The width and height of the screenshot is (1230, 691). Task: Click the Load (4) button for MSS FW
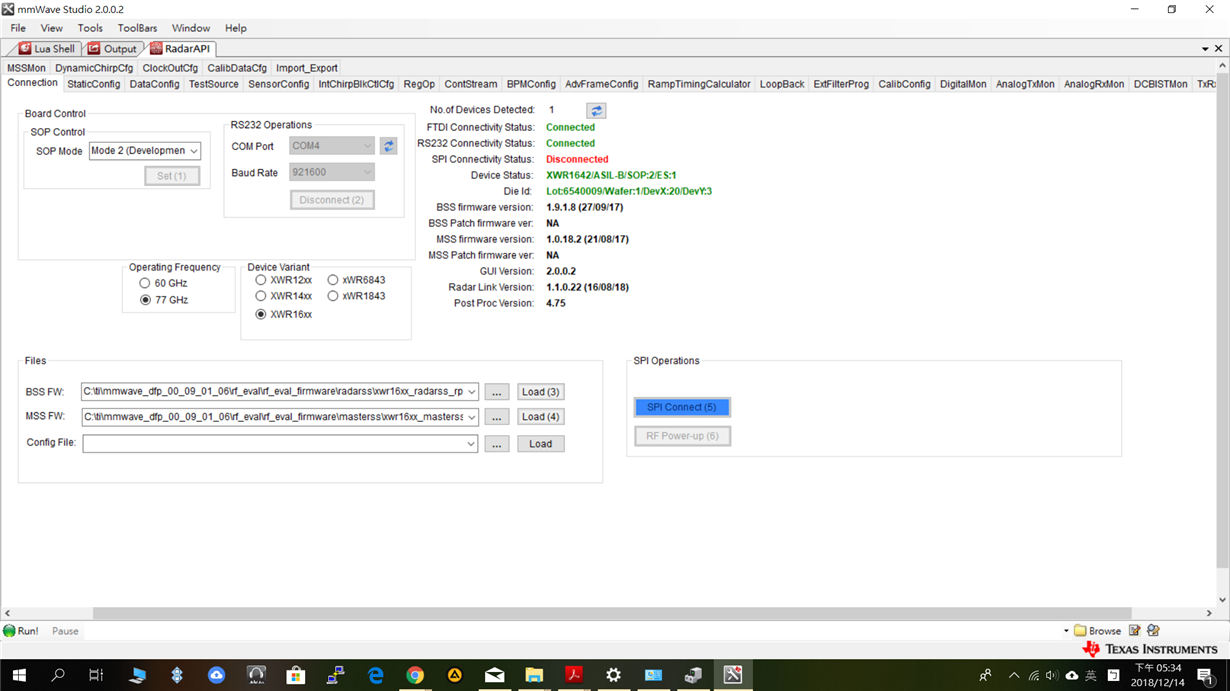click(541, 417)
